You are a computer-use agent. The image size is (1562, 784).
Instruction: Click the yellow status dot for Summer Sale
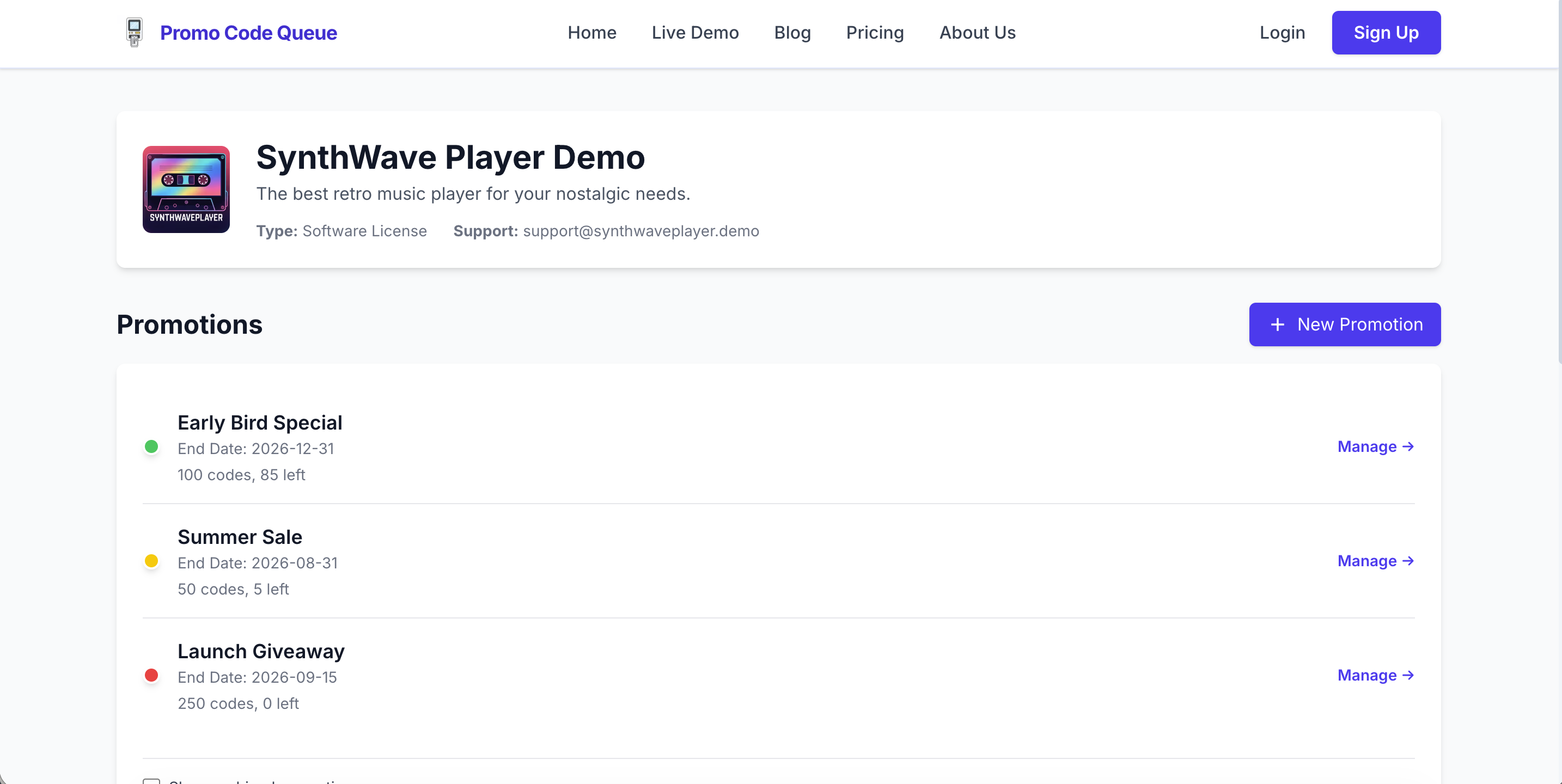[151, 561]
